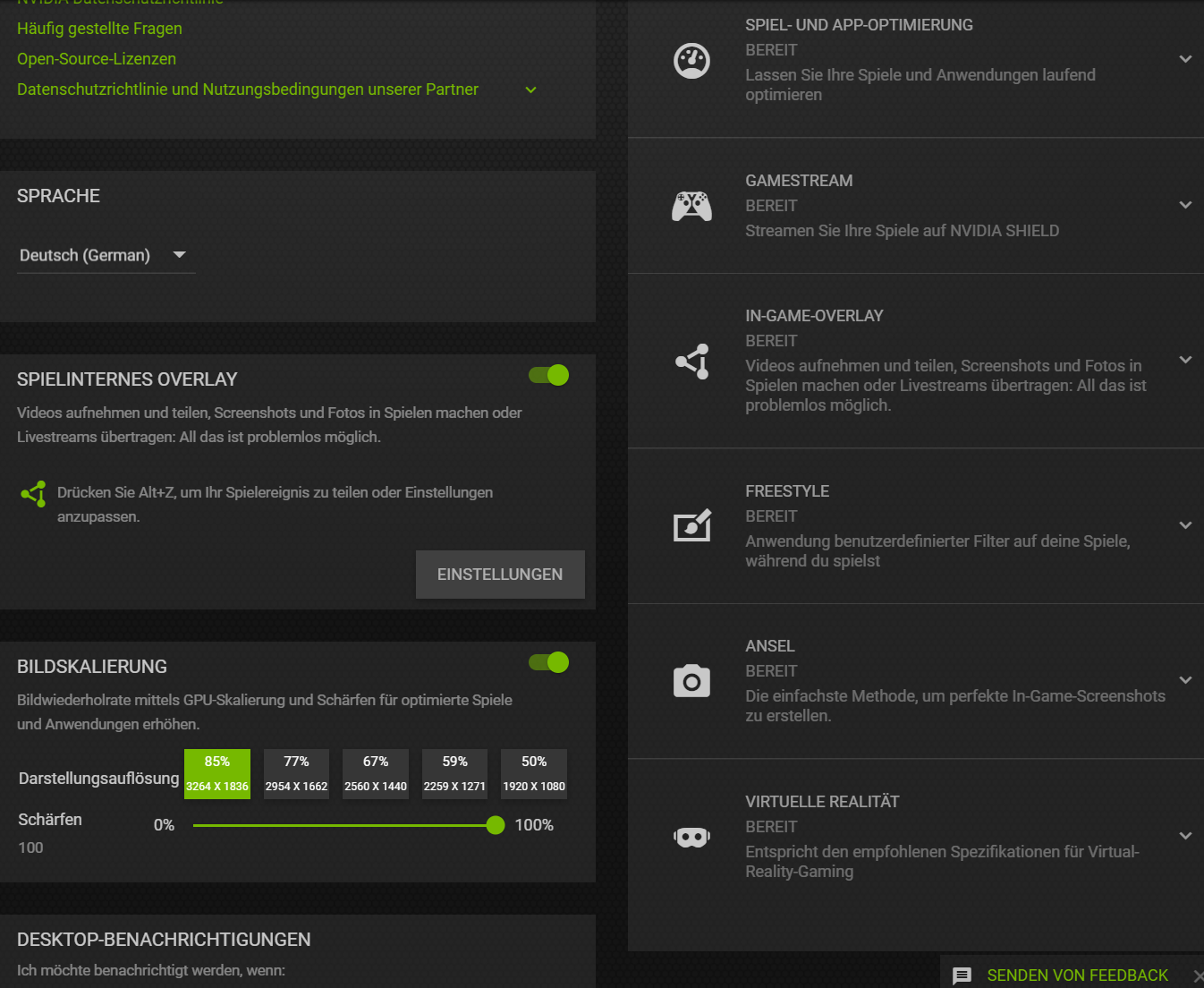The height and width of the screenshot is (988, 1204).
Task: Open overlay Einstellungen button
Action: click(x=500, y=575)
